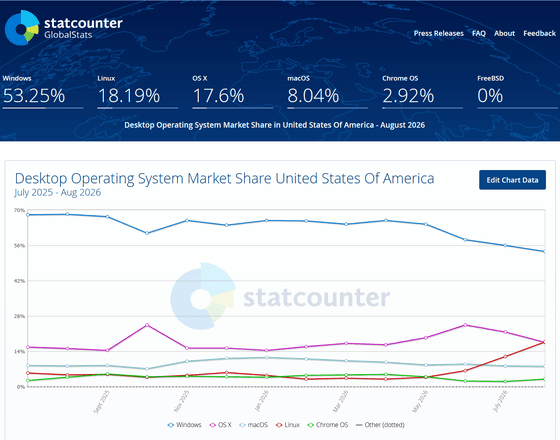560x440 pixels.
Task: Click the OS X peak point near Oct 2025
Action: (147, 325)
